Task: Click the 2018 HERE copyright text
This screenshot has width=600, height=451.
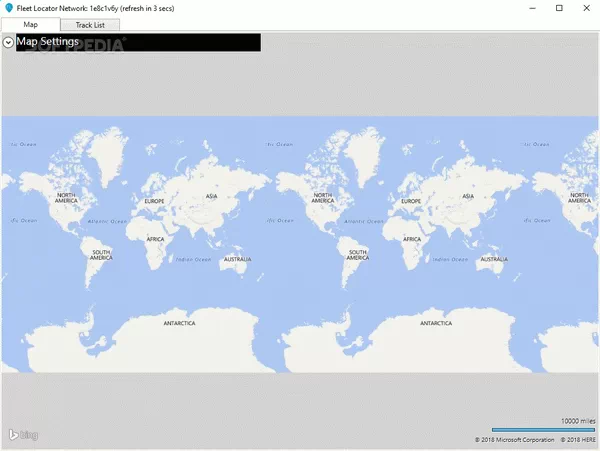Action: pyautogui.click(x=576, y=439)
